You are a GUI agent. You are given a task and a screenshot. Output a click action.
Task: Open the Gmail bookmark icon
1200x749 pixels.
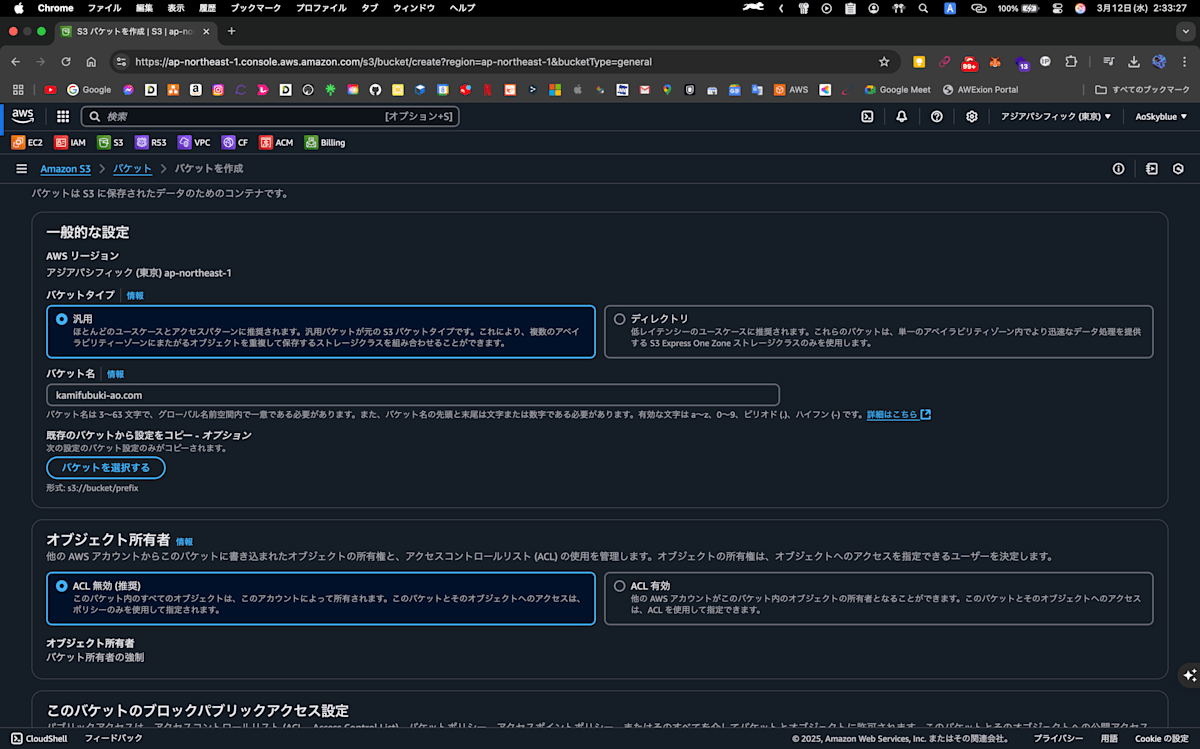[x=644, y=90]
